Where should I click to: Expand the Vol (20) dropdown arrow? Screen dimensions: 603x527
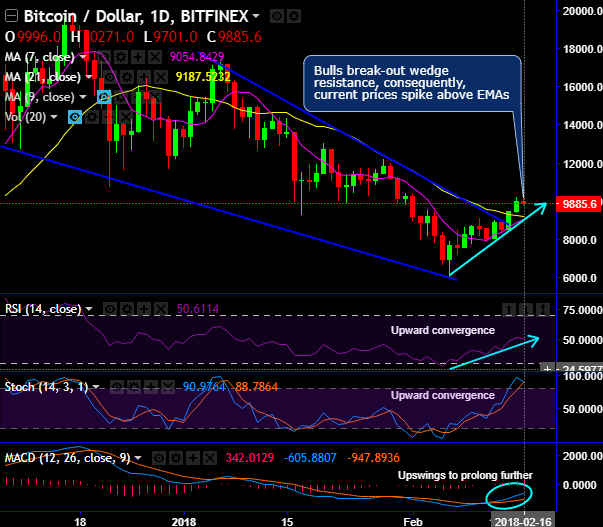(54, 117)
